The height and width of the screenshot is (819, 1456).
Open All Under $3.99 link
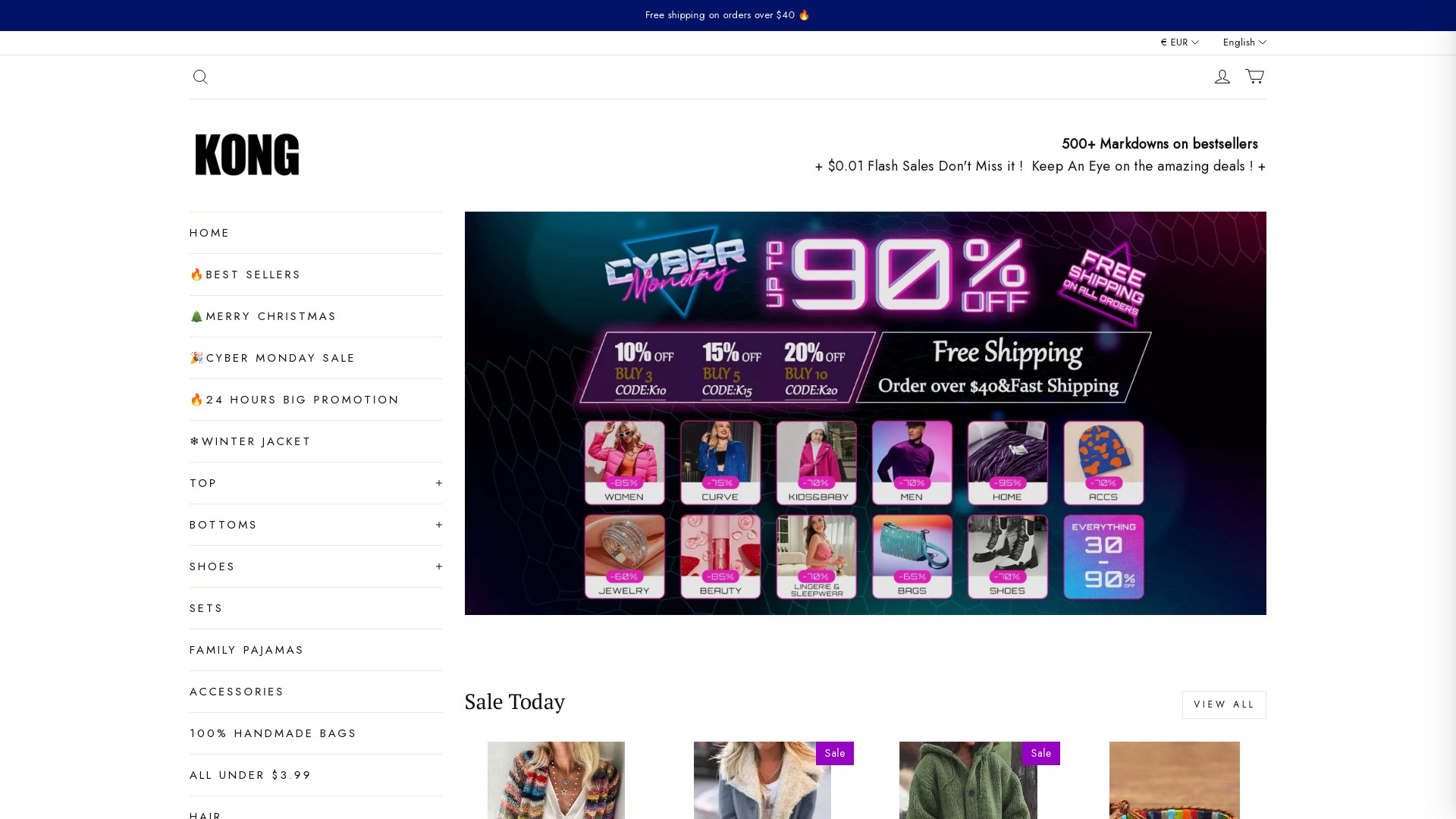pos(315,775)
